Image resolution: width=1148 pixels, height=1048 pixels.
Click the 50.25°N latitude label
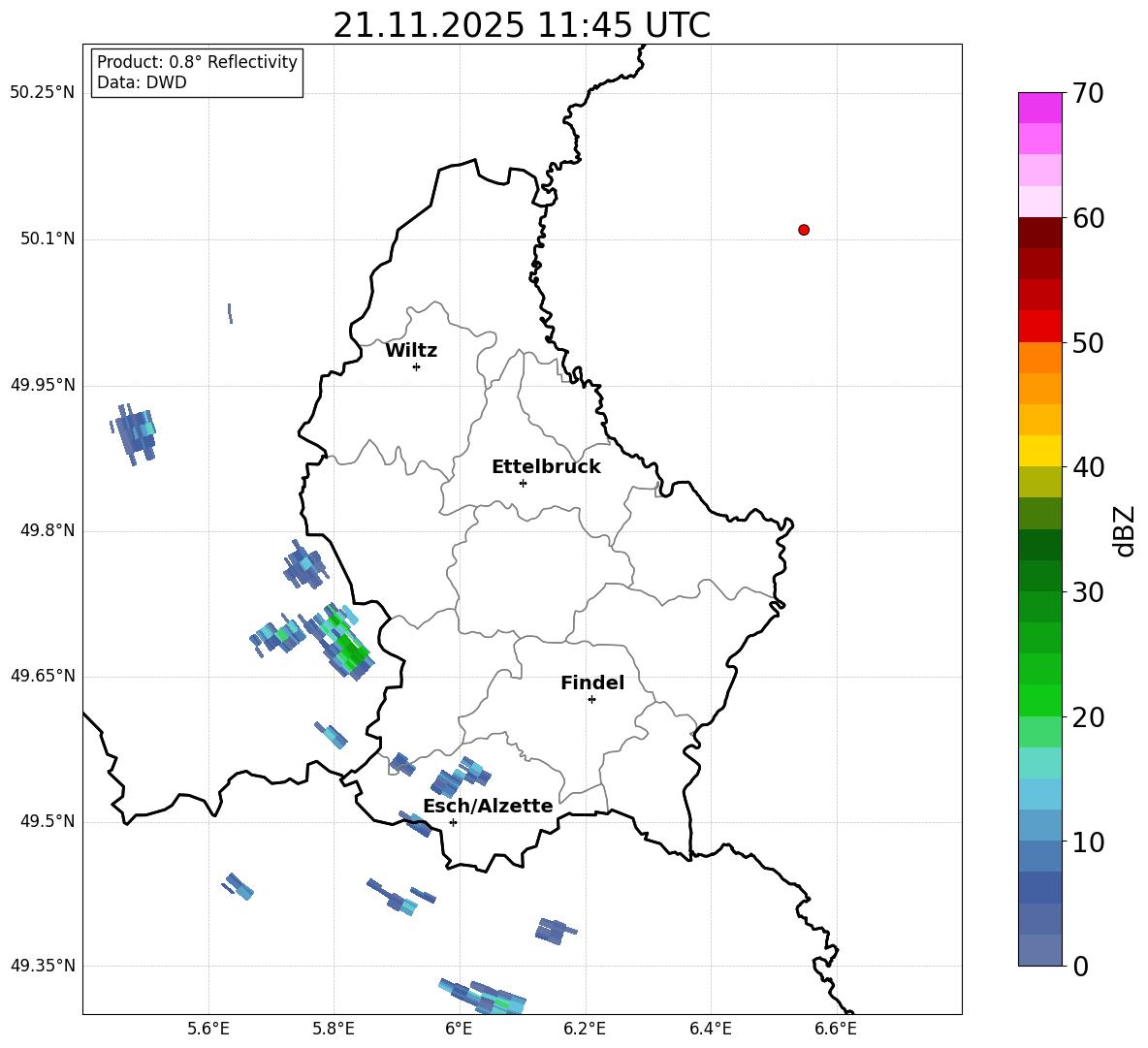coord(43,93)
